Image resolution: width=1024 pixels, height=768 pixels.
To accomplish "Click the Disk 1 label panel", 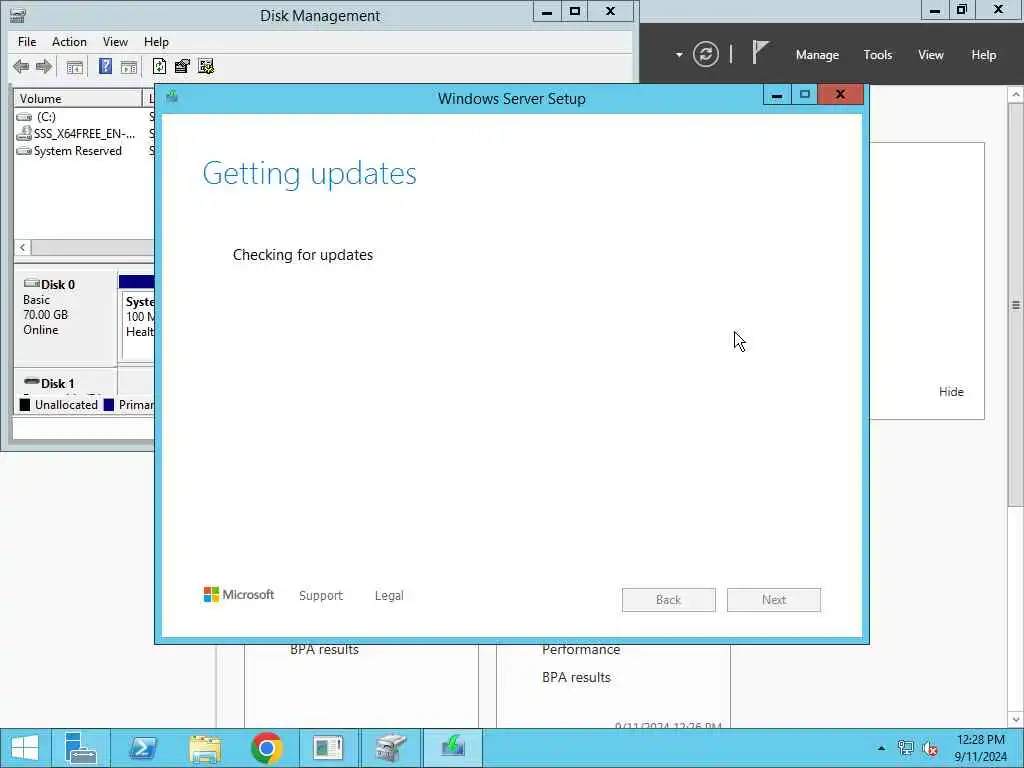I will tap(65, 383).
